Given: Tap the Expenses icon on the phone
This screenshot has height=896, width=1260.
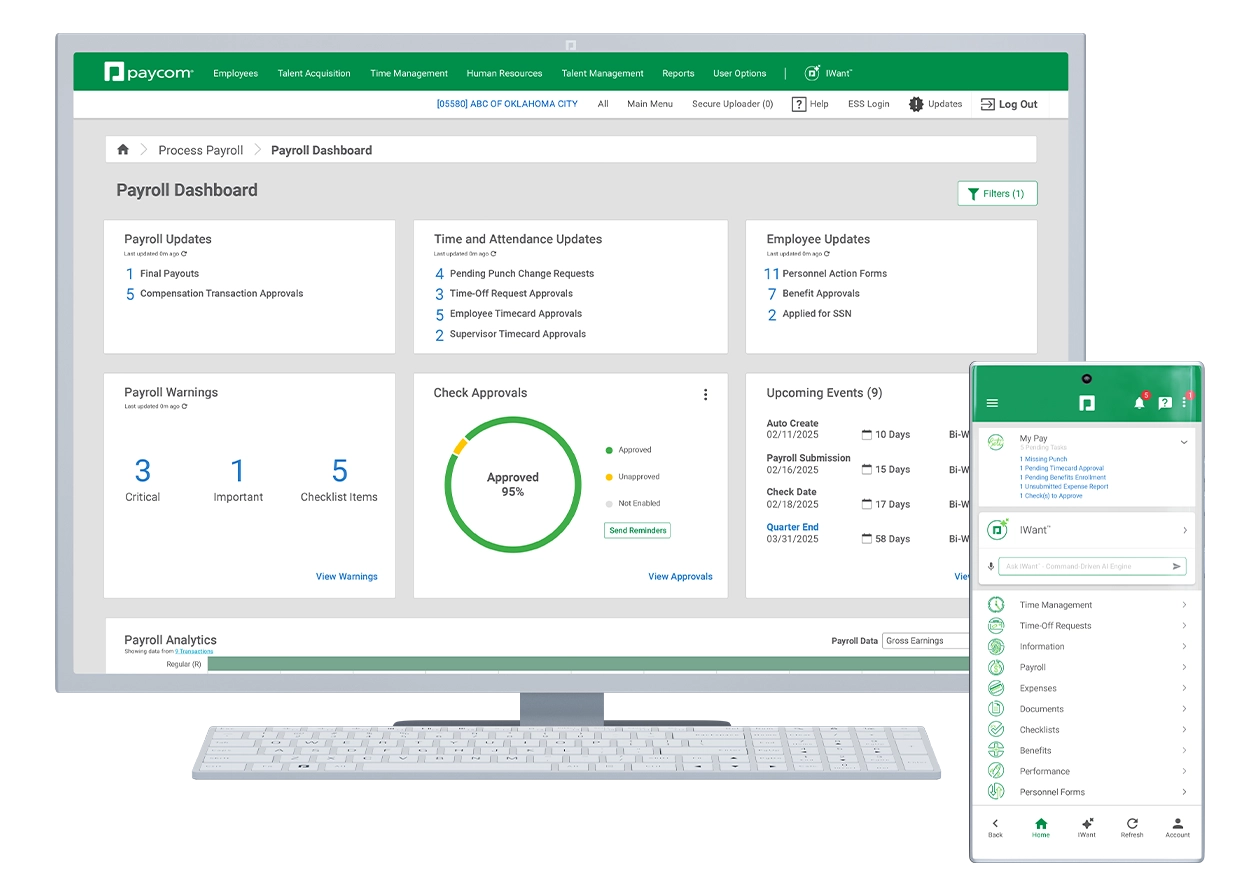Looking at the screenshot, I should pyautogui.click(x=996, y=688).
